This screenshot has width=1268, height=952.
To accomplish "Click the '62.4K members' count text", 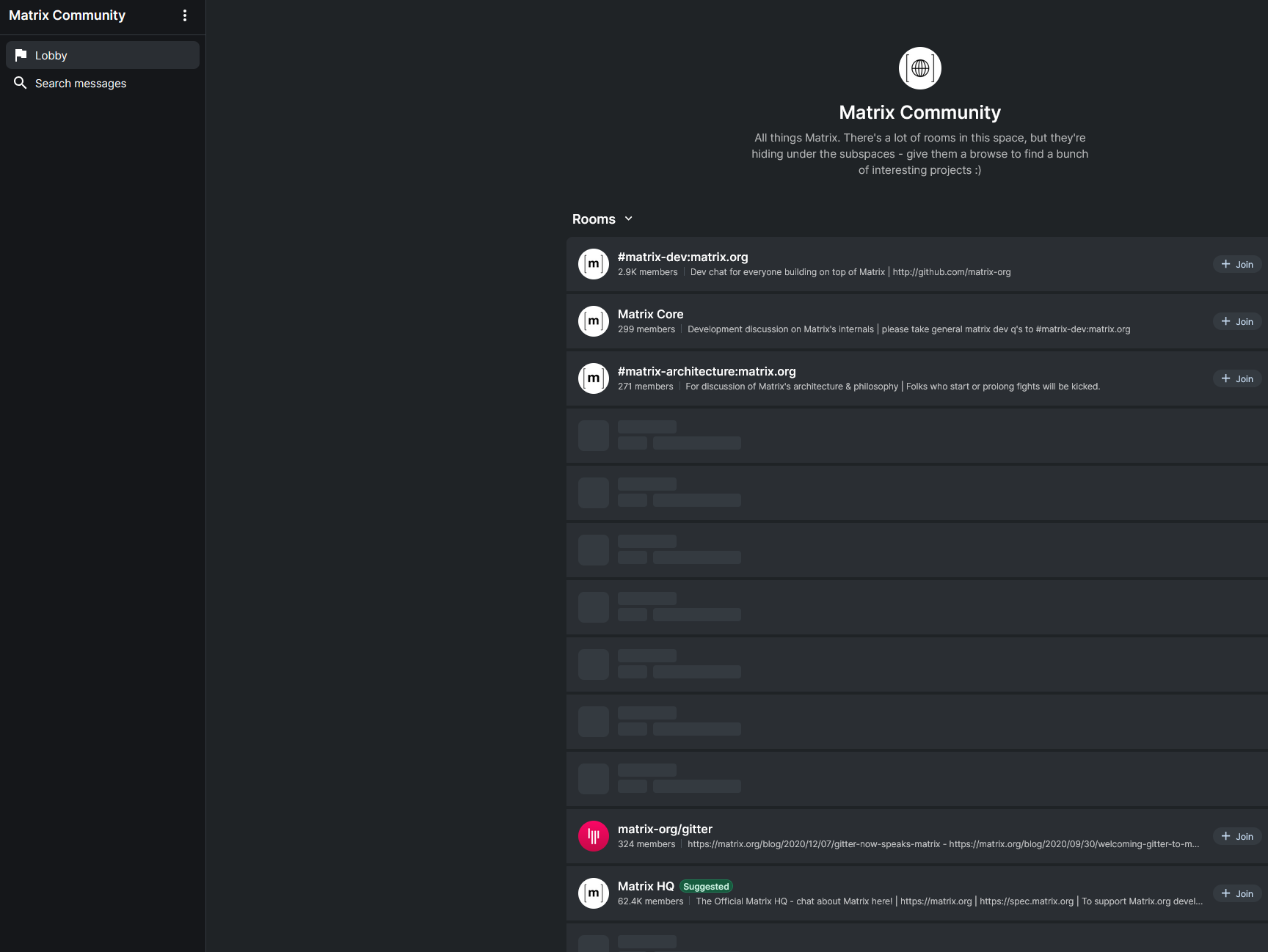I will point(650,901).
